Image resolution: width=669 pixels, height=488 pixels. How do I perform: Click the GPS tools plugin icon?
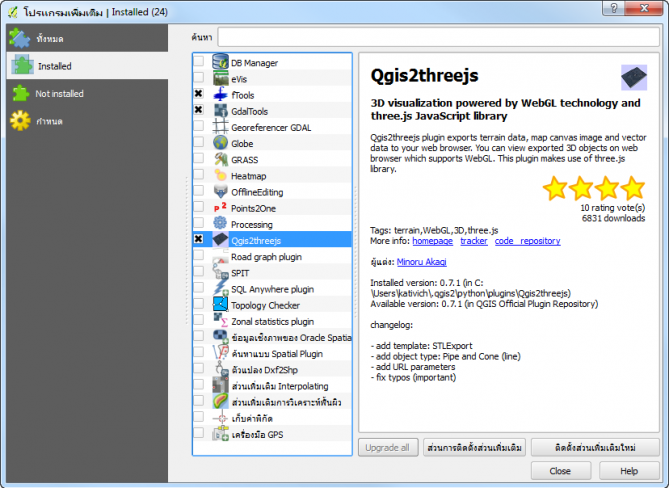[220, 434]
